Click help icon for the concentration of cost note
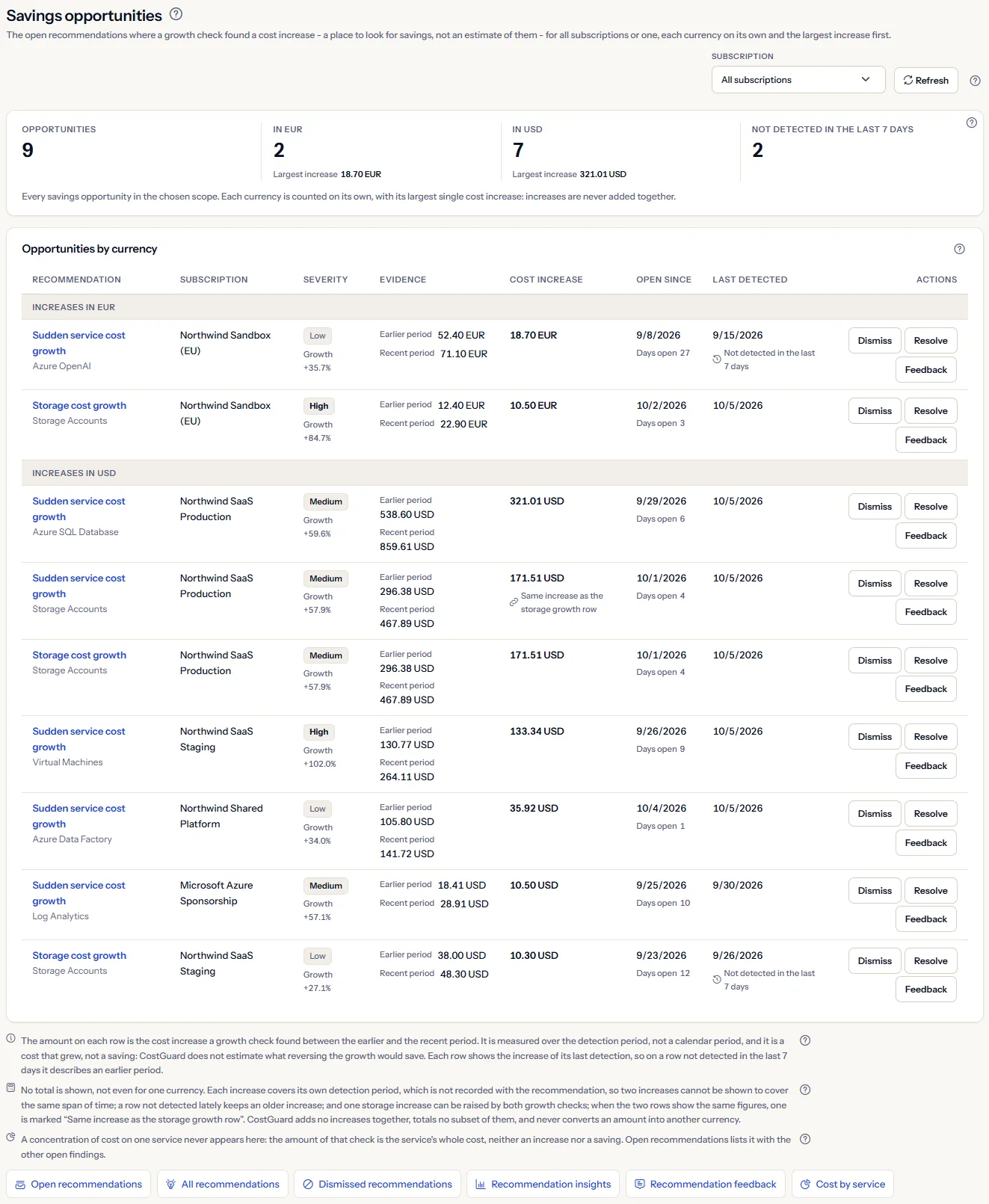989x1204 pixels. click(805, 1139)
